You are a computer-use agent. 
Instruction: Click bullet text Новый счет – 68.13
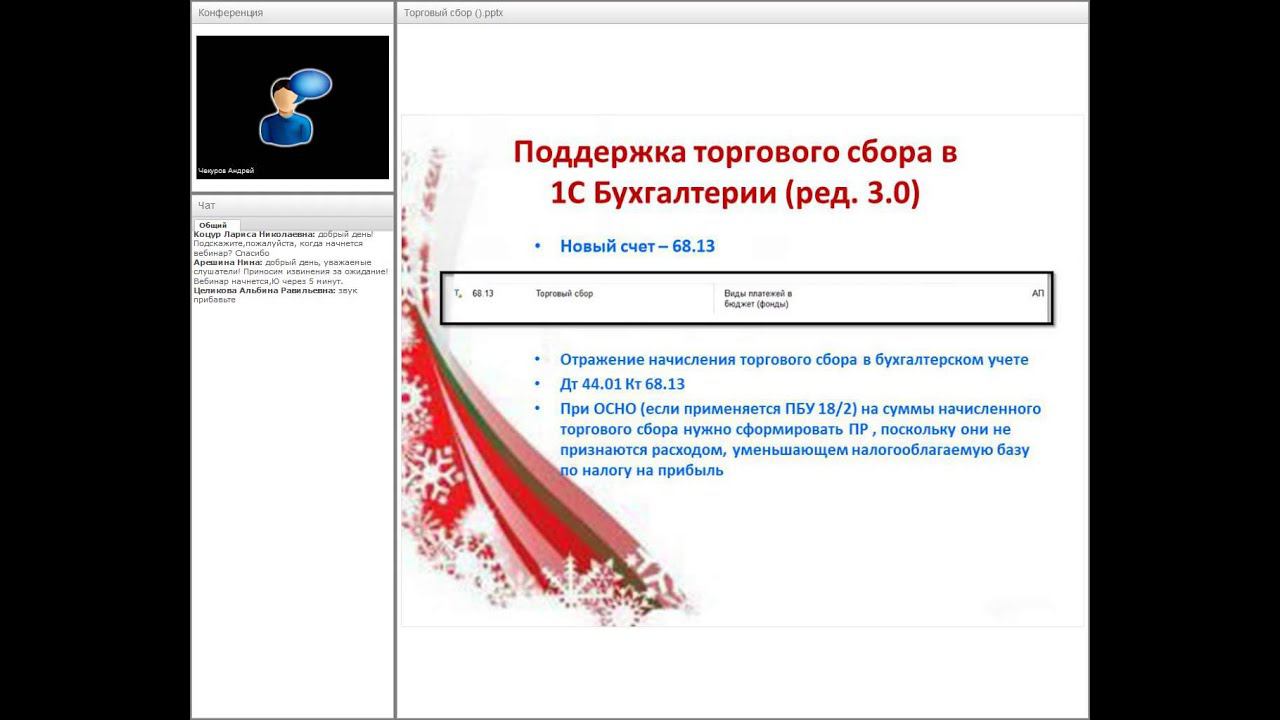click(x=637, y=246)
